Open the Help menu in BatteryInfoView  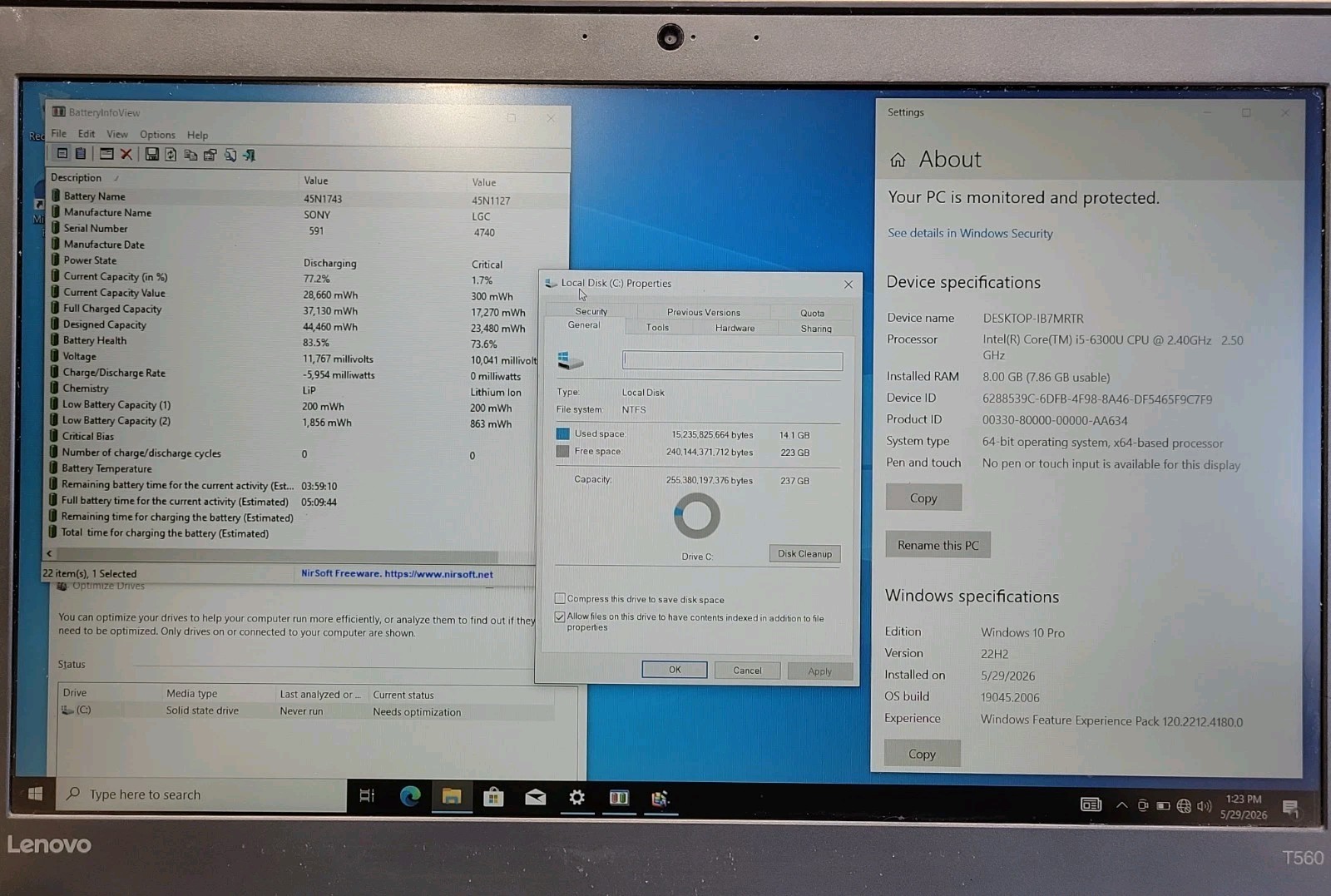pos(197,135)
